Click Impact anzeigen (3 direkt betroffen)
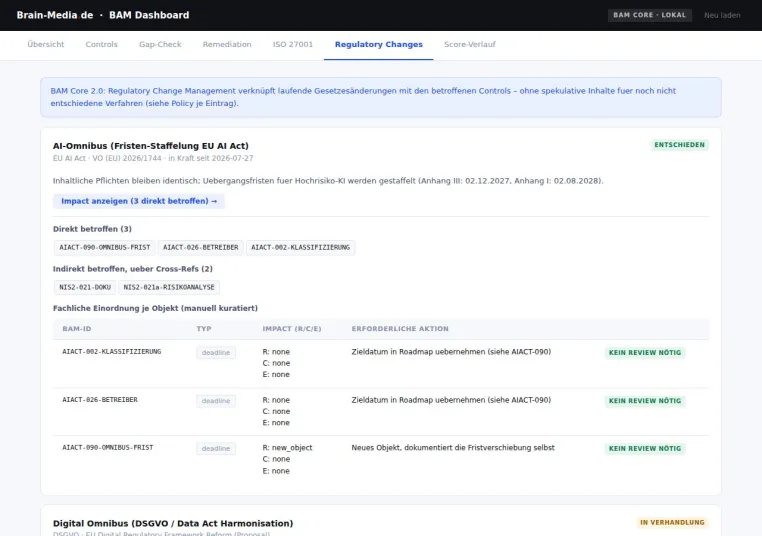Viewport: 762px width, 536px height. pos(139,201)
